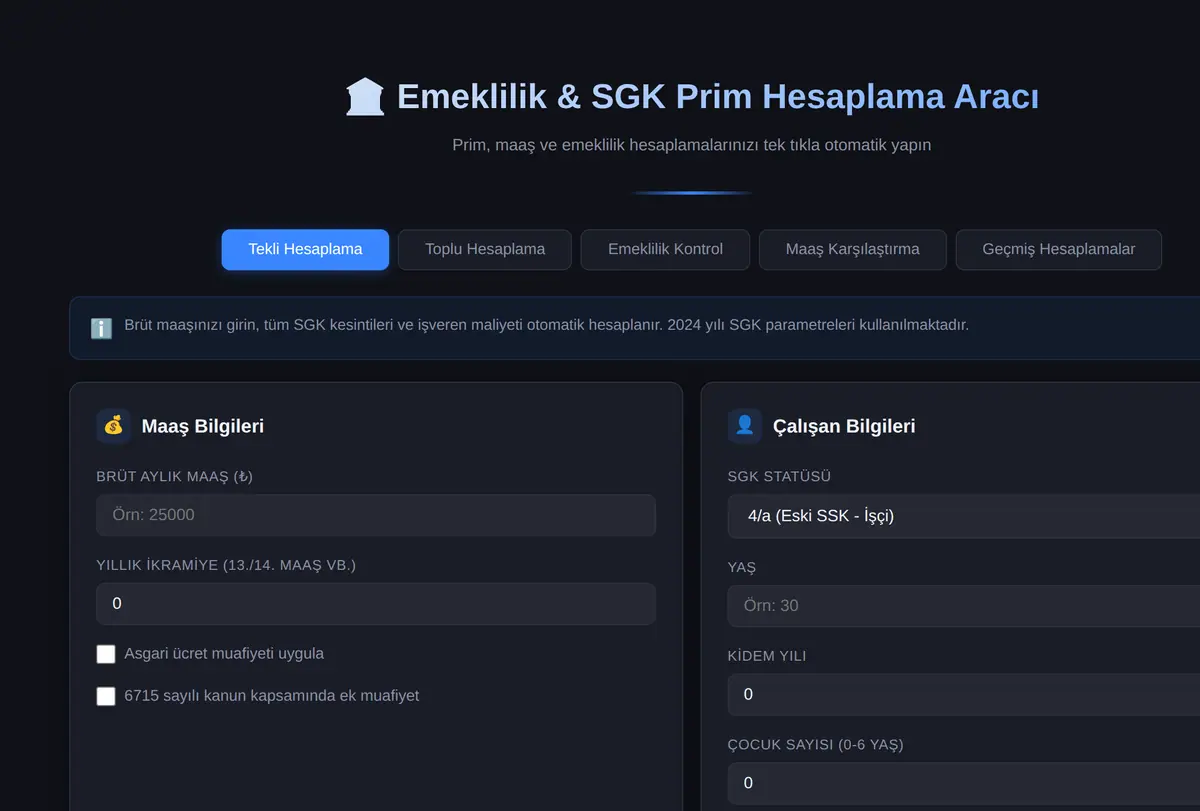The height and width of the screenshot is (811, 1200).
Task: Click the YAŞ label
Action: pyautogui.click(x=742, y=567)
